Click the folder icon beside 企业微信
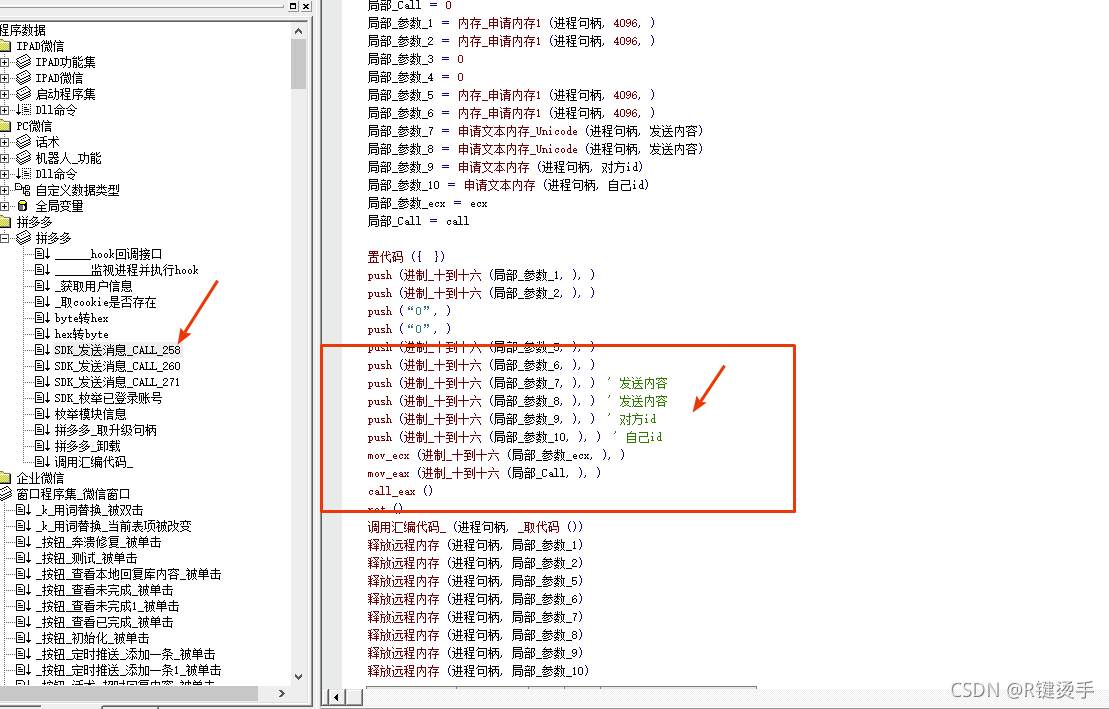The width and height of the screenshot is (1109, 709). (6, 478)
